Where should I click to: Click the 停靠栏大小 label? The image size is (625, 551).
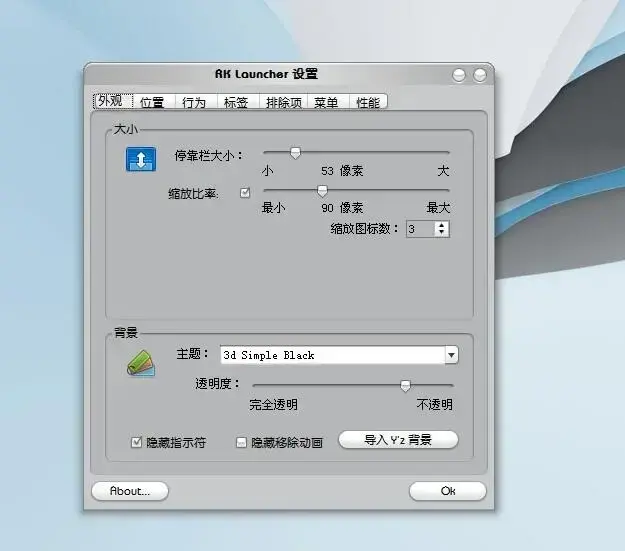[208, 155]
